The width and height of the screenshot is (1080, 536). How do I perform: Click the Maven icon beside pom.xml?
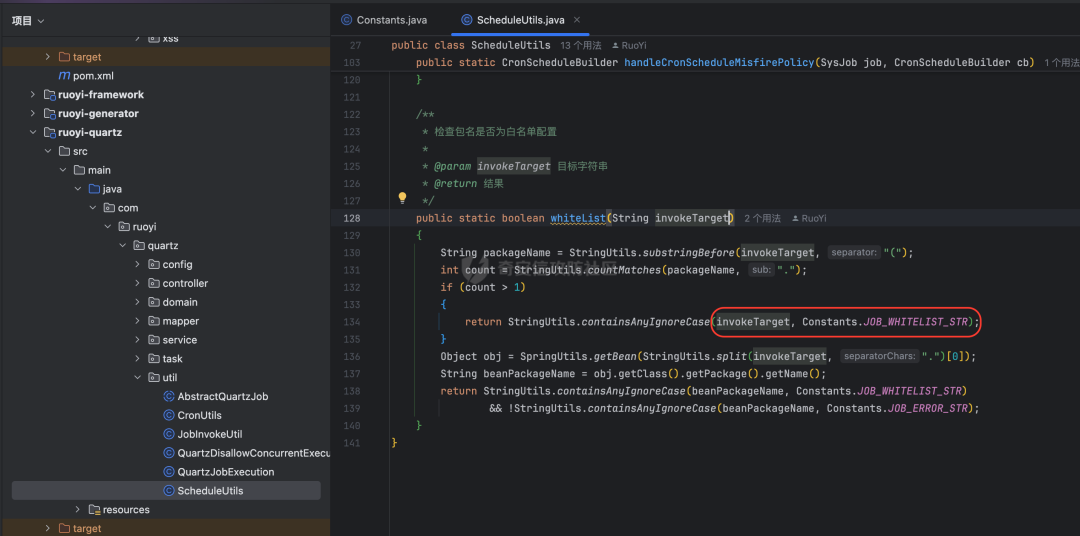tap(64, 76)
